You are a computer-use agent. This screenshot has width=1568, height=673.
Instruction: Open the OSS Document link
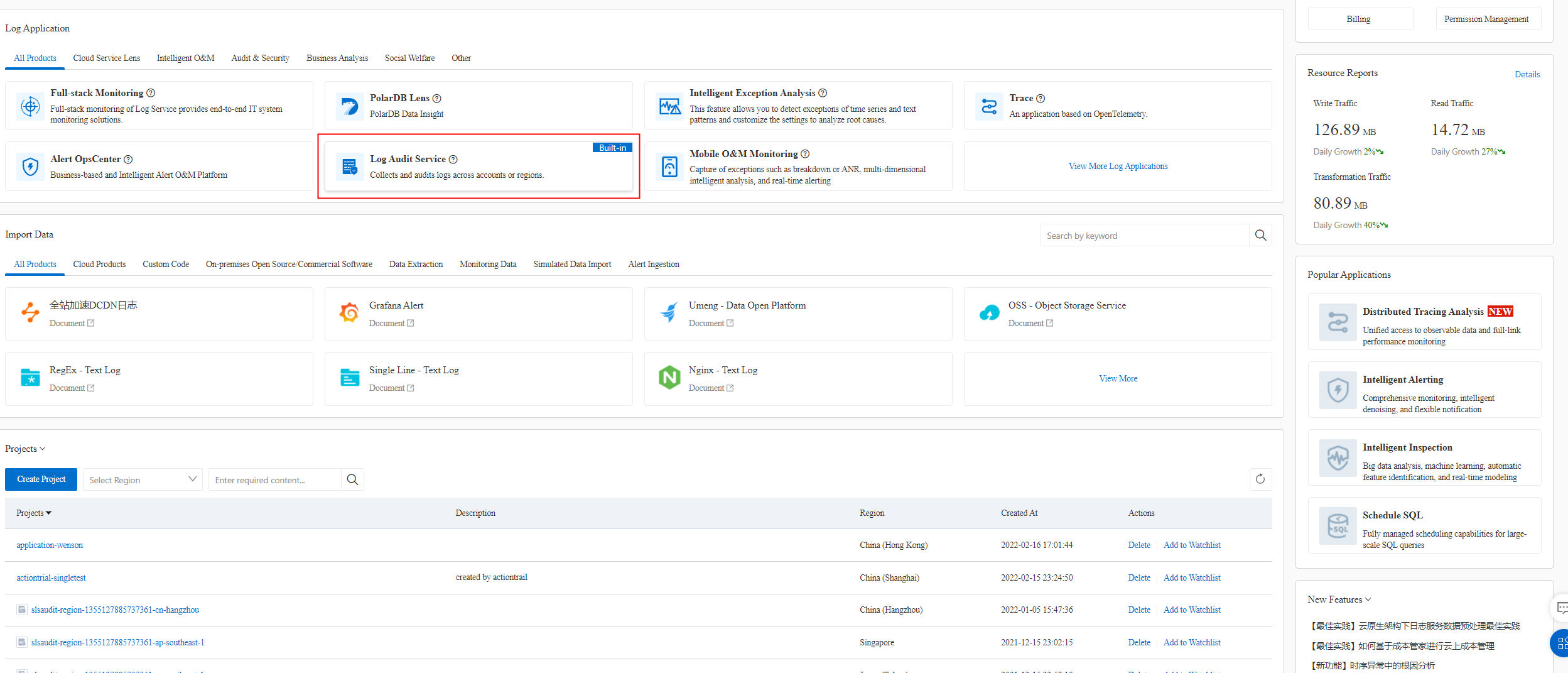[1030, 323]
